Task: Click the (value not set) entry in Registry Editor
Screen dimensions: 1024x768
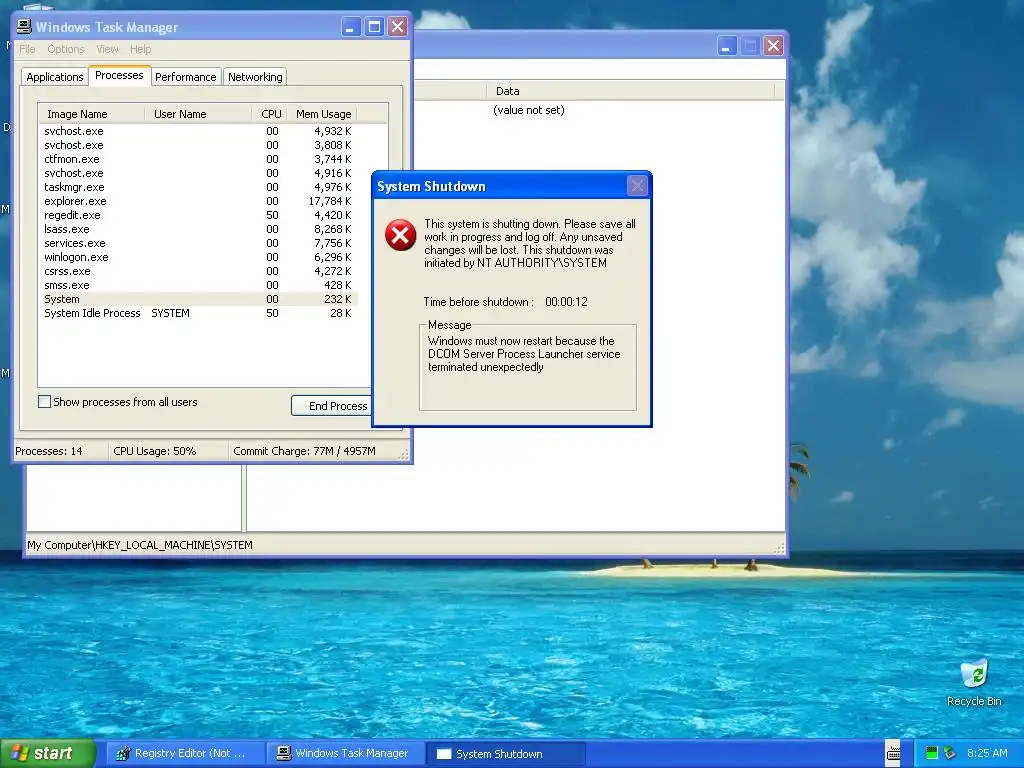Action: point(528,110)
